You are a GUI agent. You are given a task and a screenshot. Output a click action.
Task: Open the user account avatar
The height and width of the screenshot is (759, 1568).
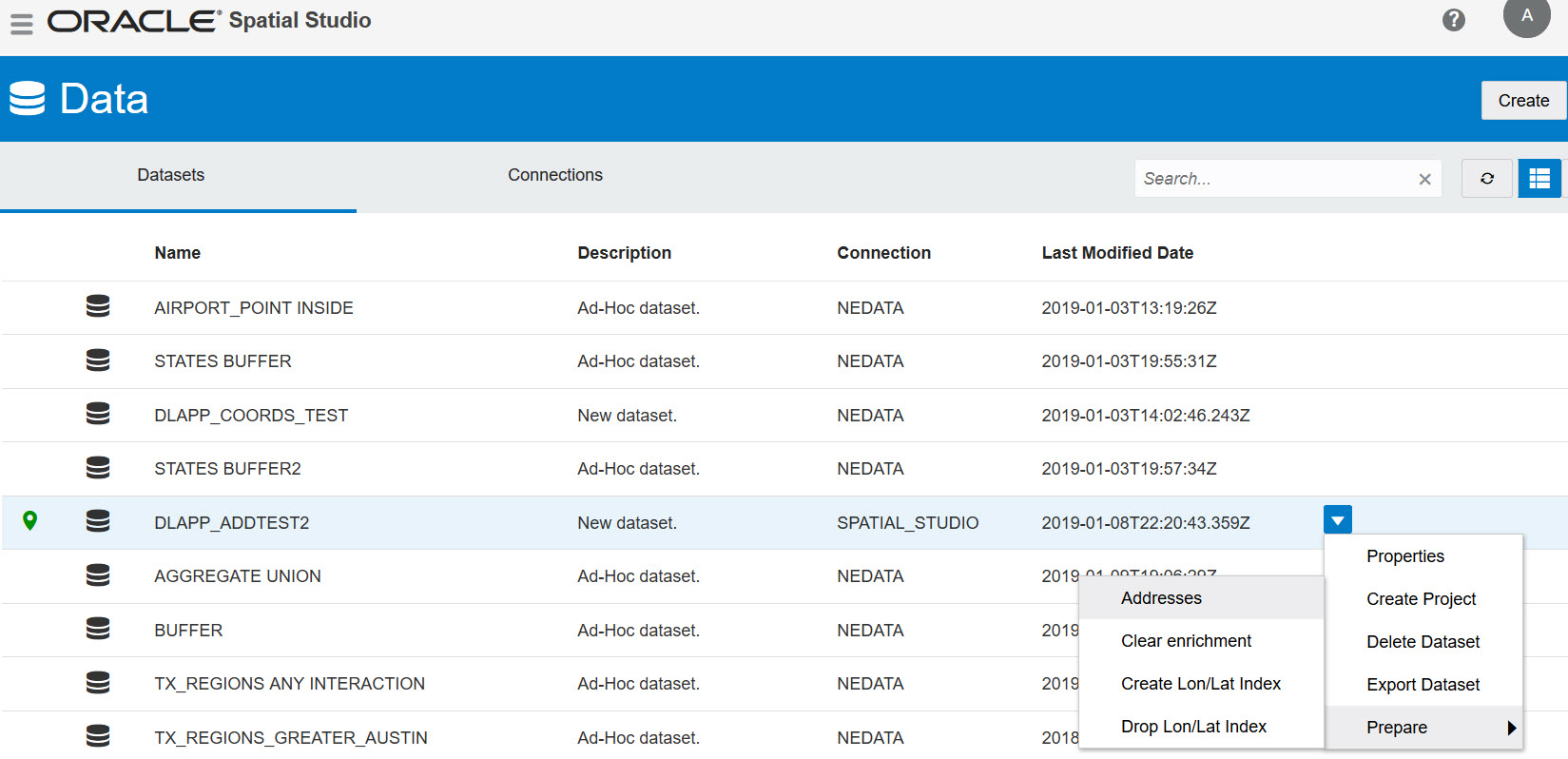point(1526,17)
